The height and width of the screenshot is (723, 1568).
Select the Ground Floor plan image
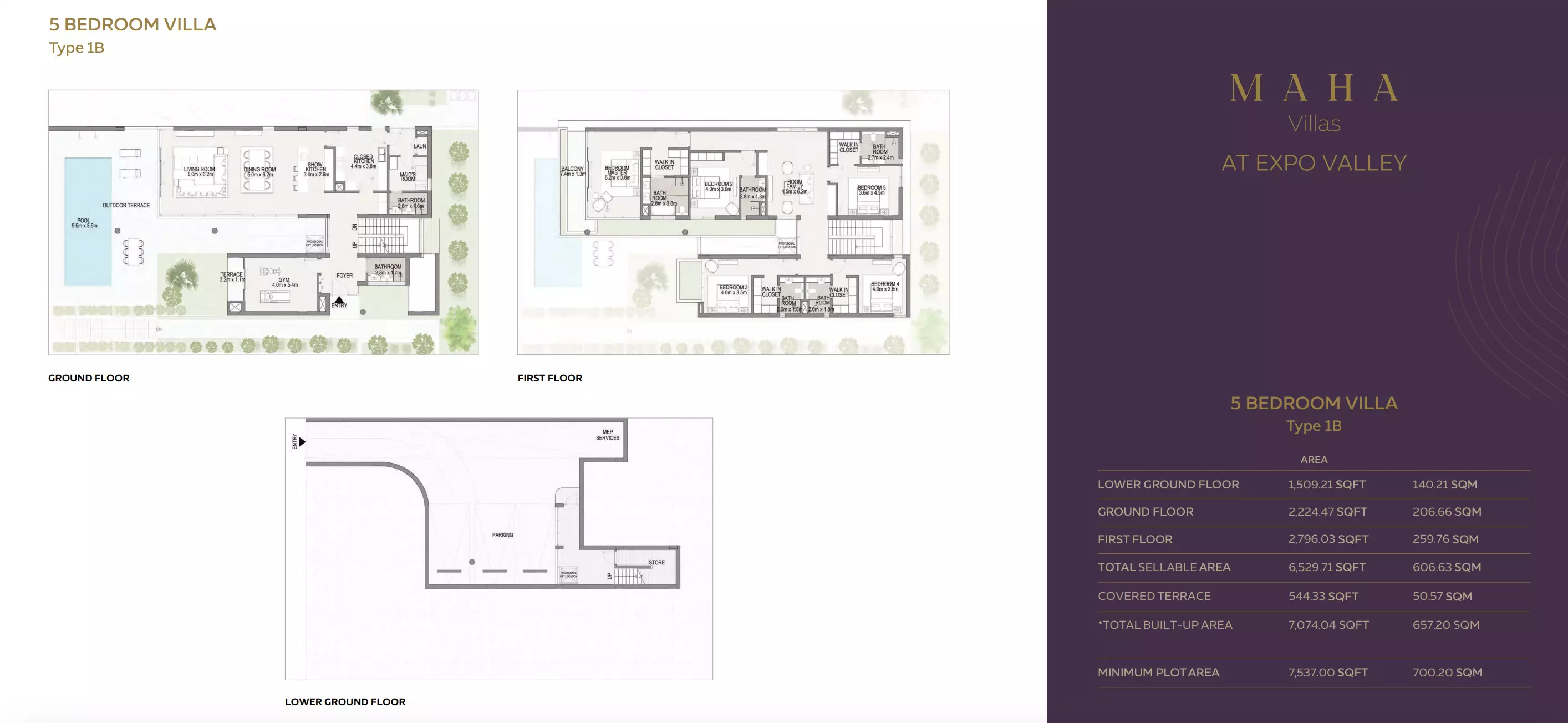[263, 222]
